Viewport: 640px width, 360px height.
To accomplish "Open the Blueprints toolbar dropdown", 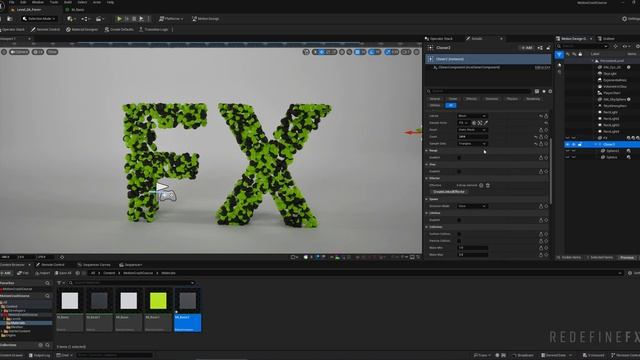I will (85, 19).
